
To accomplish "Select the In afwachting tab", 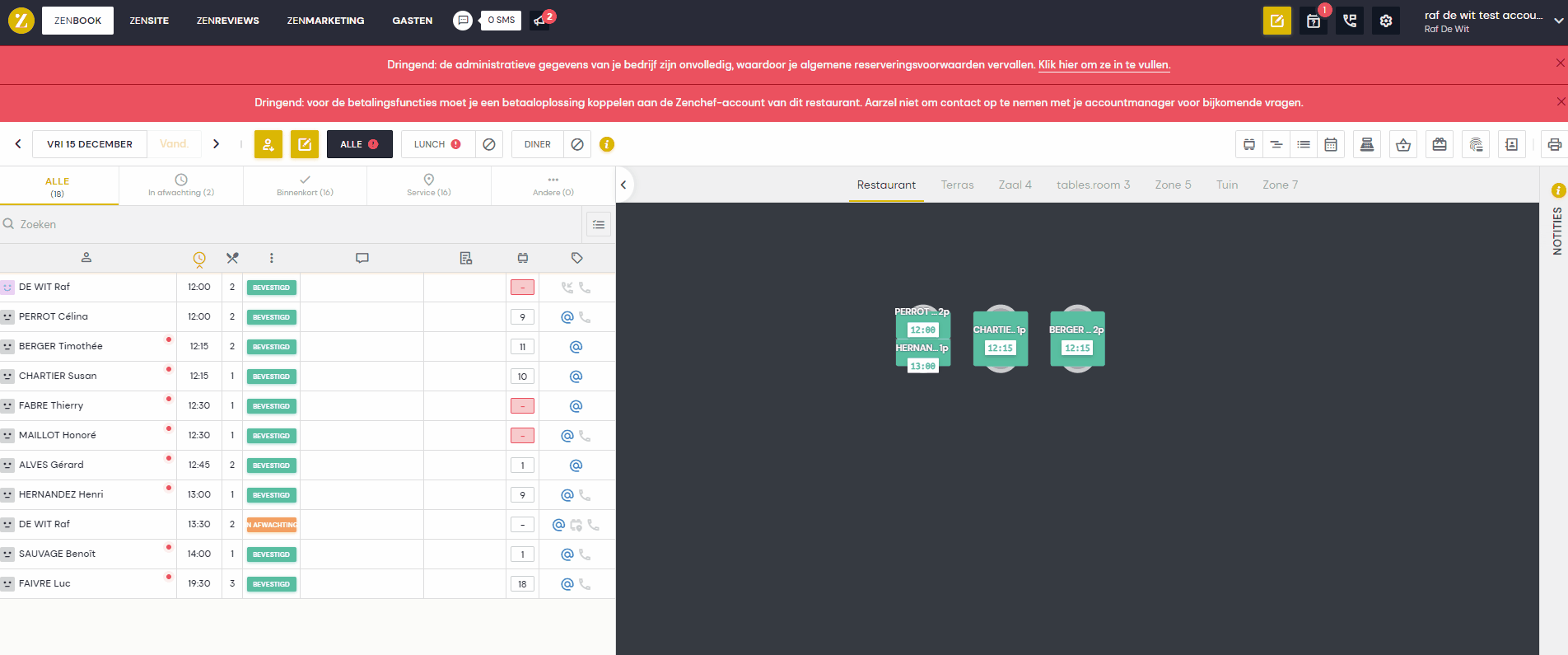I will click(x=181, y=185).
